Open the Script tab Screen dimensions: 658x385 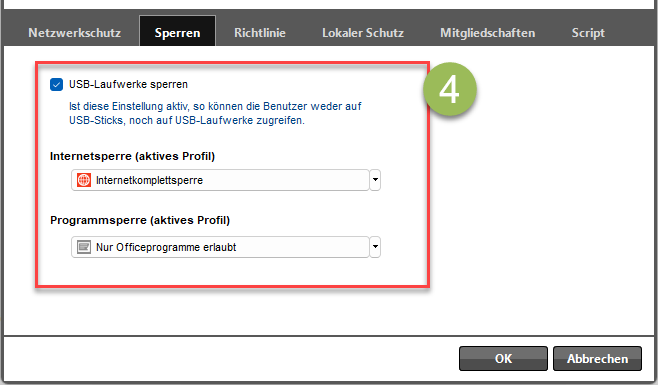click(x=588, y=33)
